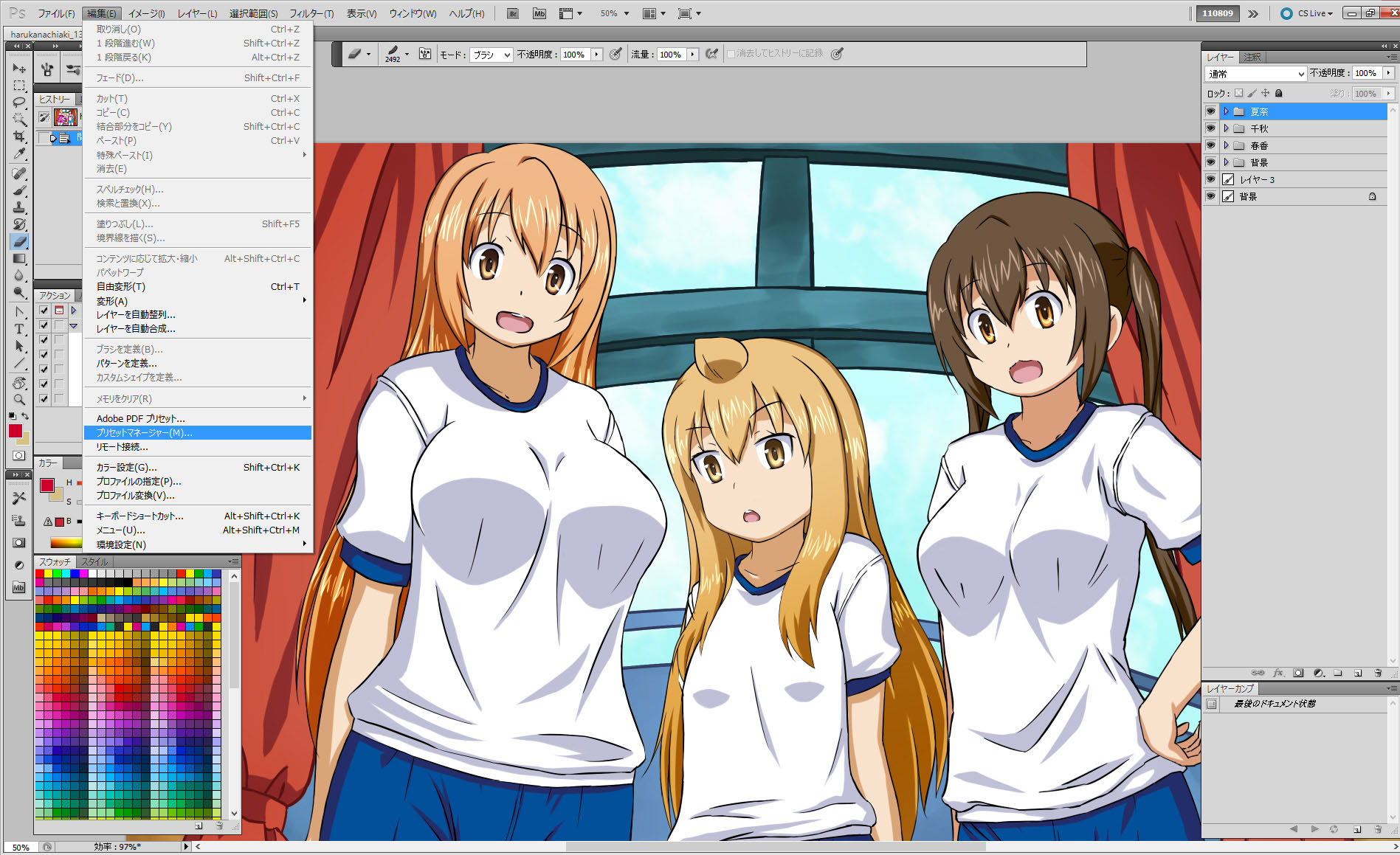Viewport: 1400px width, 855px height.
Task: Select the Quick Selection wand tool
Action: (x=19, y=120)
